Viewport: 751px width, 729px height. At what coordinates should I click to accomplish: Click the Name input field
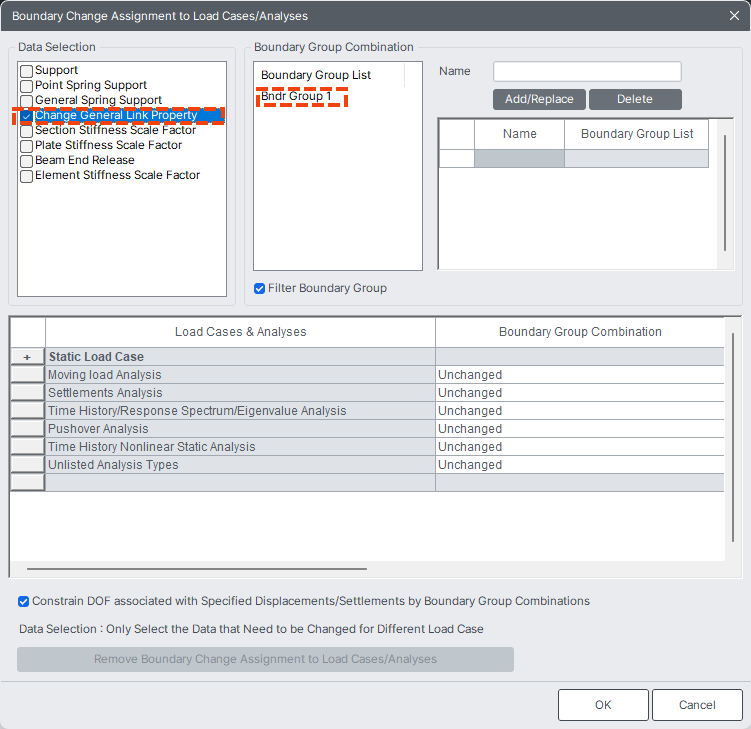587,72
